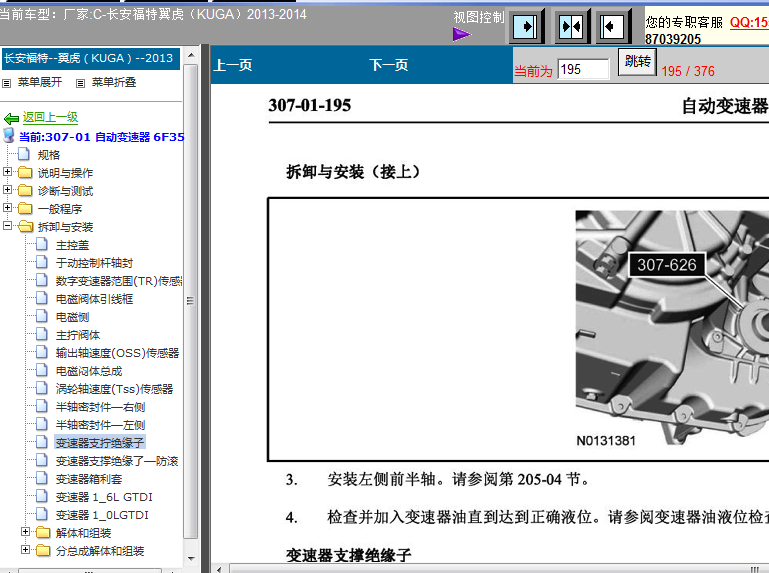Click 菜单展开 to expand menu
The height and width of the screenshot is (573, 769).
[x=40, y=82]
